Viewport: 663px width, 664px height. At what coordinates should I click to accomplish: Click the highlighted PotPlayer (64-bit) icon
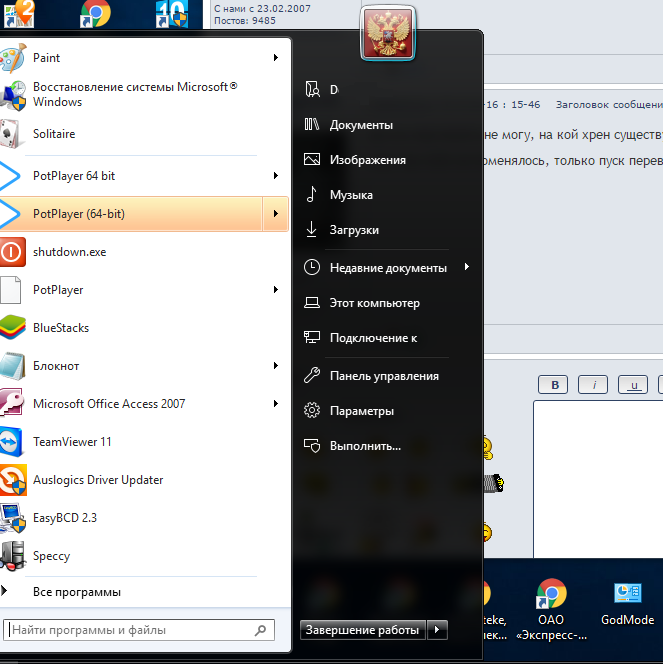pyautogui.click(x=10, y=214)
